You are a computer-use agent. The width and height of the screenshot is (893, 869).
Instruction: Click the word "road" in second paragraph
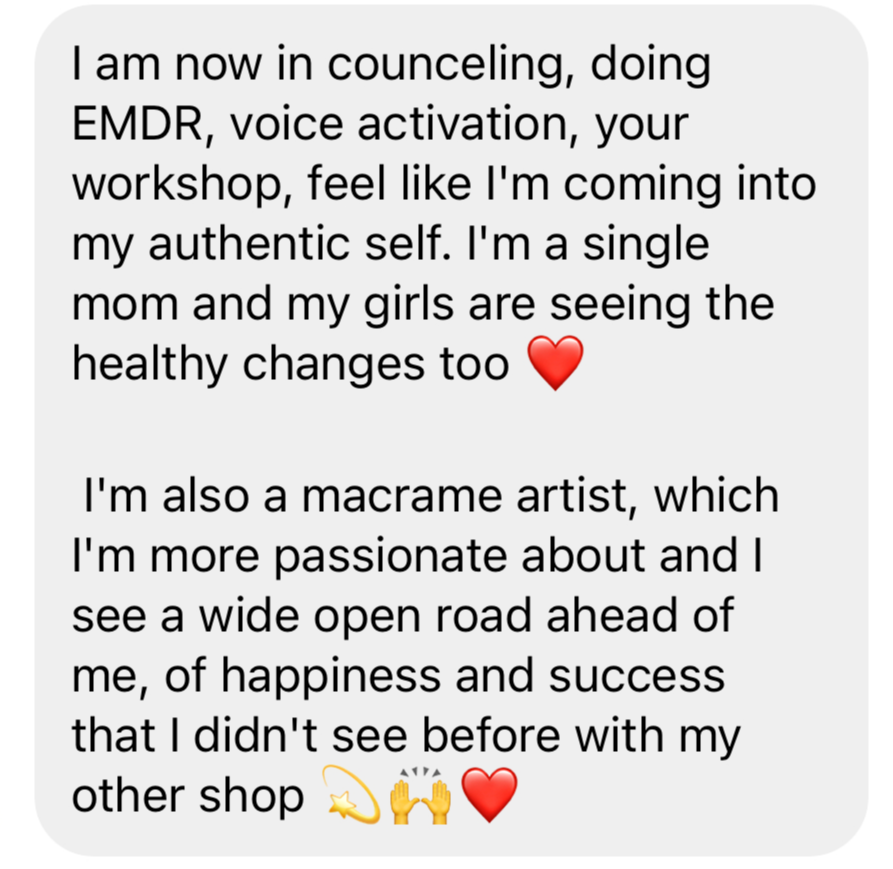[484, 616]
